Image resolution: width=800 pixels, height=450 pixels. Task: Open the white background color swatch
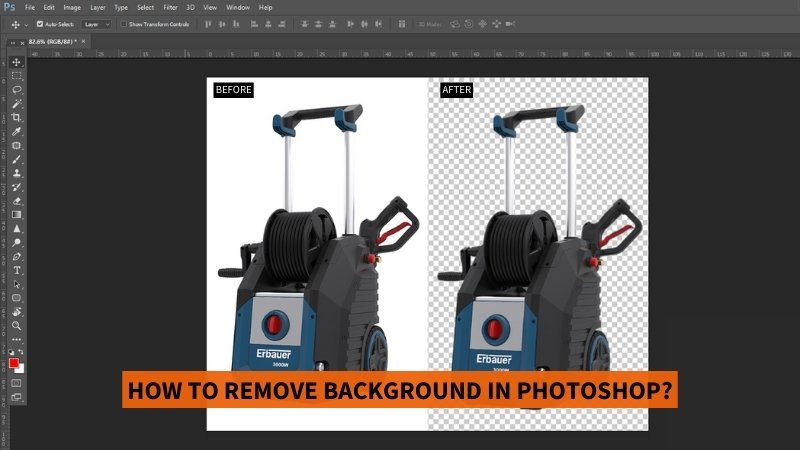point(20,369)
